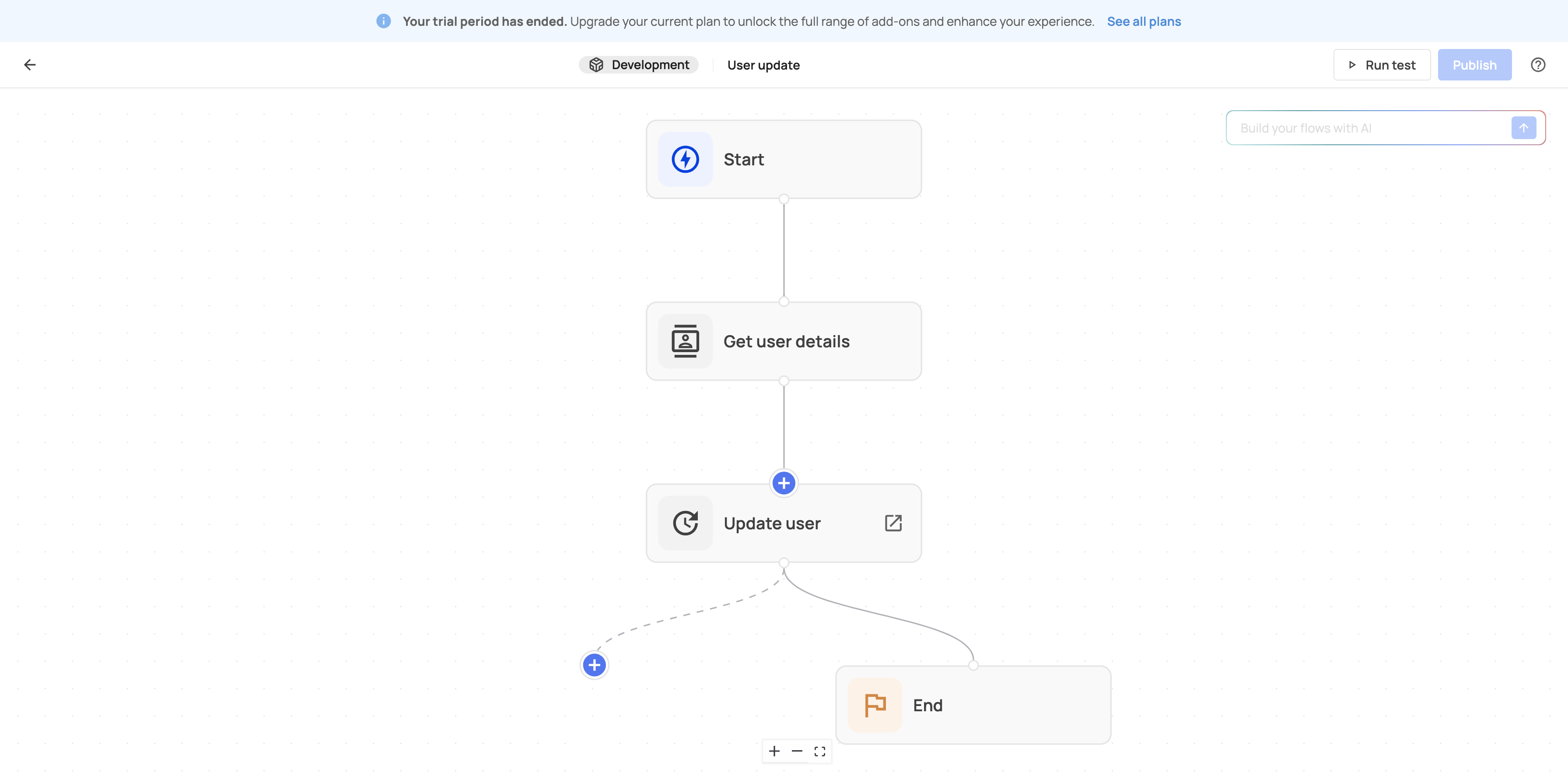Click the trial info circle icon
This screenshot has width=1568, height=776.
point(384,21)
